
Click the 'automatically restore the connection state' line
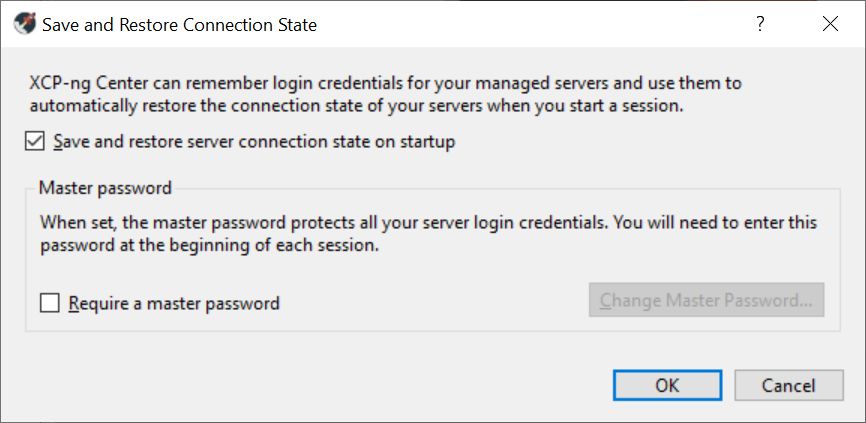tap(357, 105)
